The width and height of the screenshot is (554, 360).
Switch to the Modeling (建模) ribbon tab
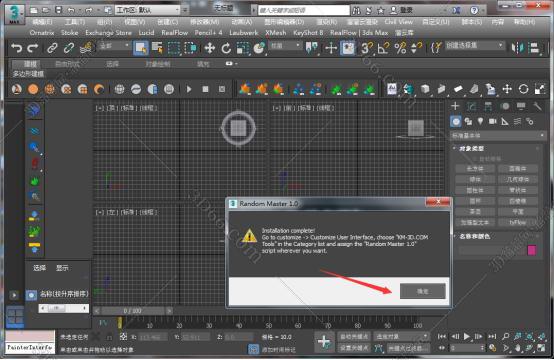pos(30,64)
